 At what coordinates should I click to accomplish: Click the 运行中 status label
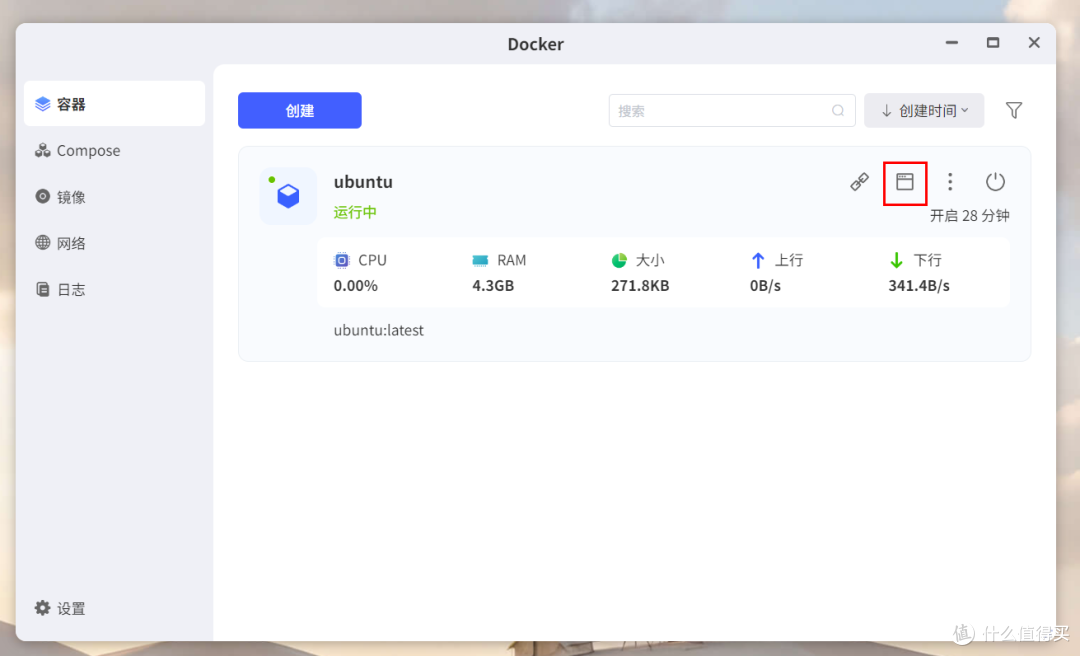click(355, 212)
